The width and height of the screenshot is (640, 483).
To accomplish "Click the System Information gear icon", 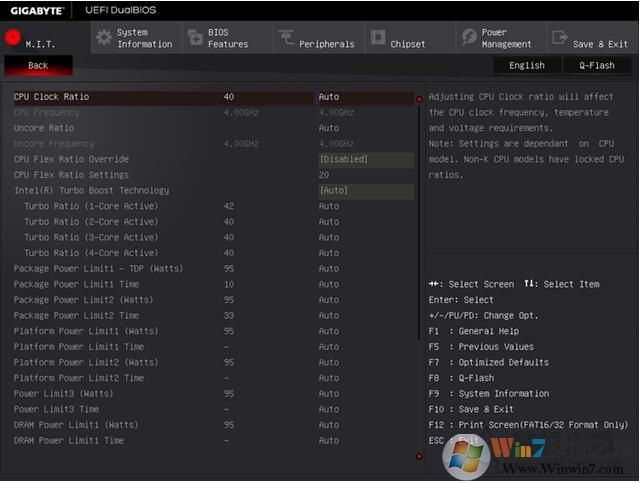I will tap(103, 38).
